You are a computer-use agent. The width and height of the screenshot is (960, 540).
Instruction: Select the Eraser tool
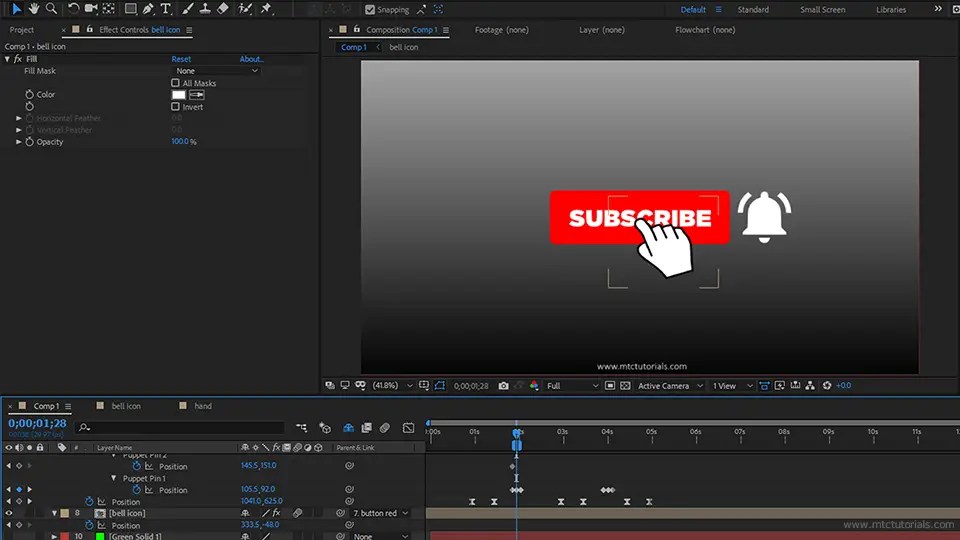coord(223,9)
